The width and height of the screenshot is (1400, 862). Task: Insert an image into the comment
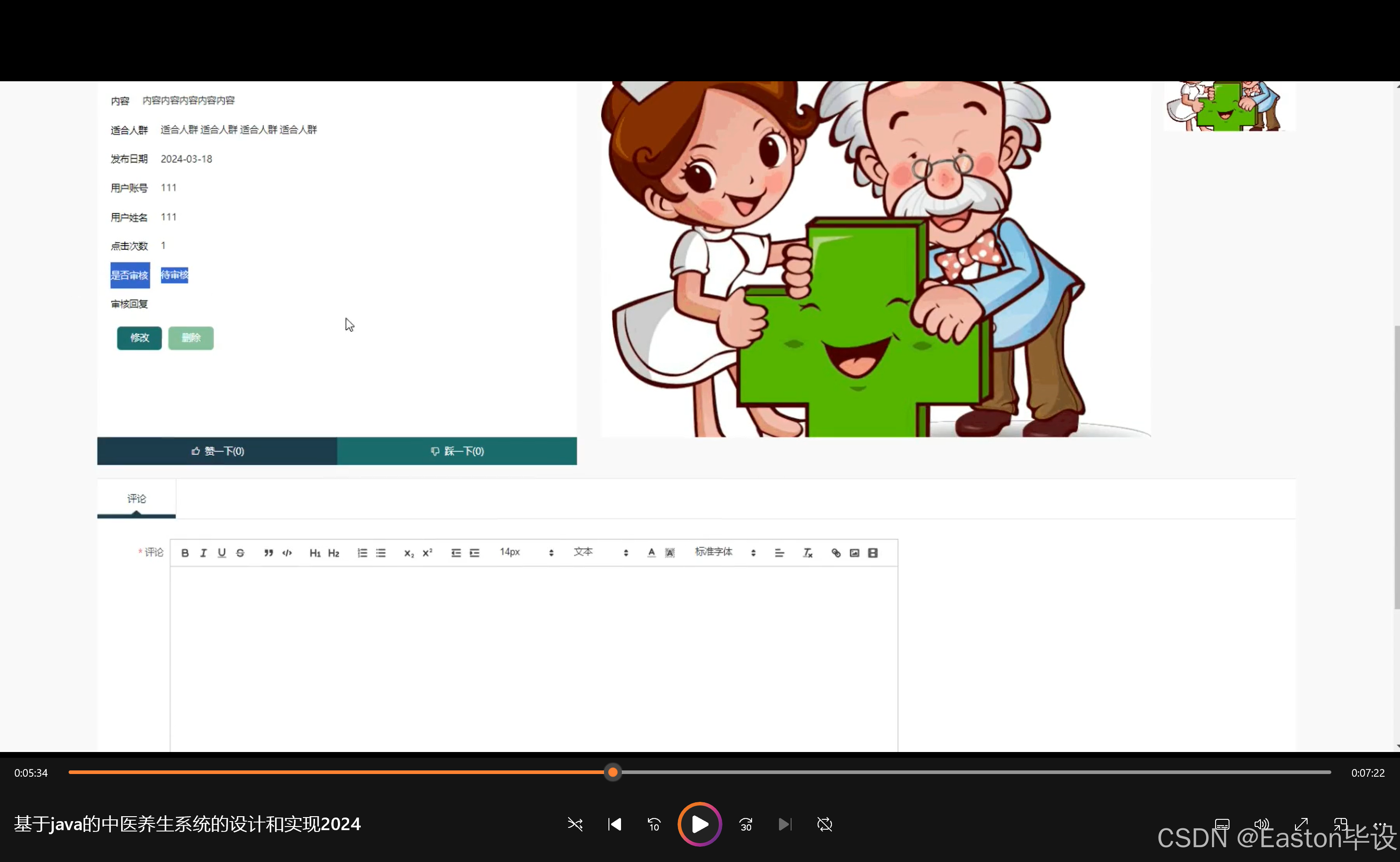coord(854,553)
